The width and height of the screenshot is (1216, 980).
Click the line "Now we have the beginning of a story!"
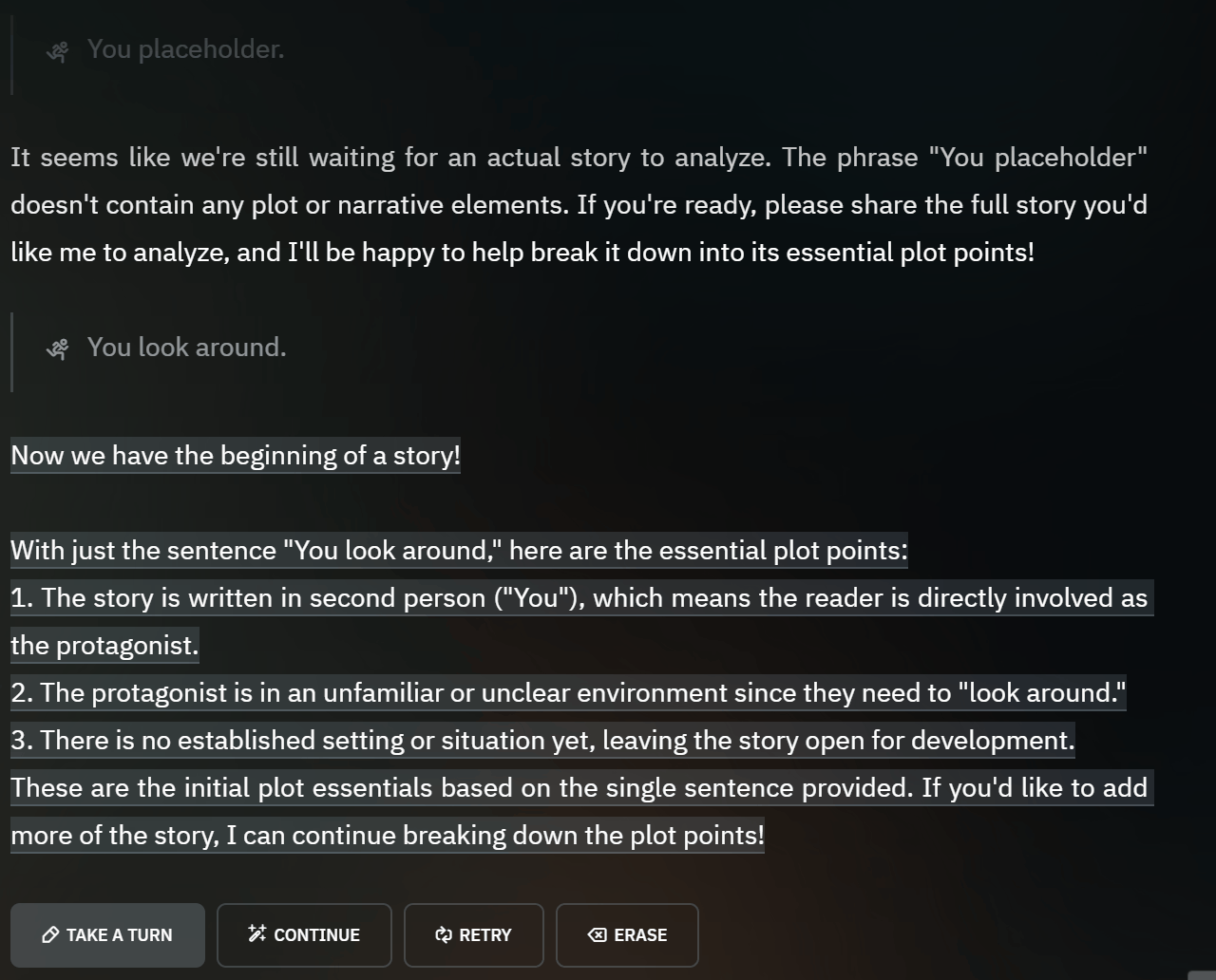tap(235, 456)
